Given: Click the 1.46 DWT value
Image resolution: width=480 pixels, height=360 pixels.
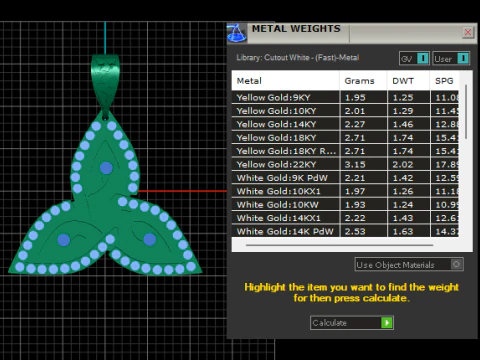Looking at the screenshot, I should pos(403,124).
